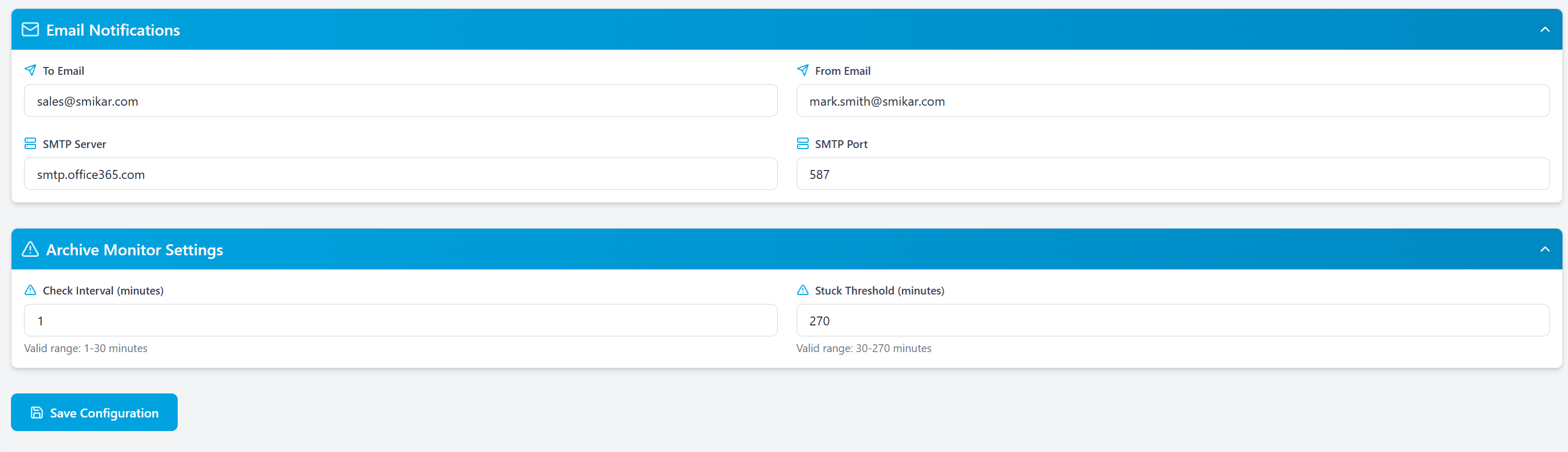Click the warning triangle in Archive Monitor Settings header
The height and width of the screenshot is (452, 1568).
tap(30, 249)
